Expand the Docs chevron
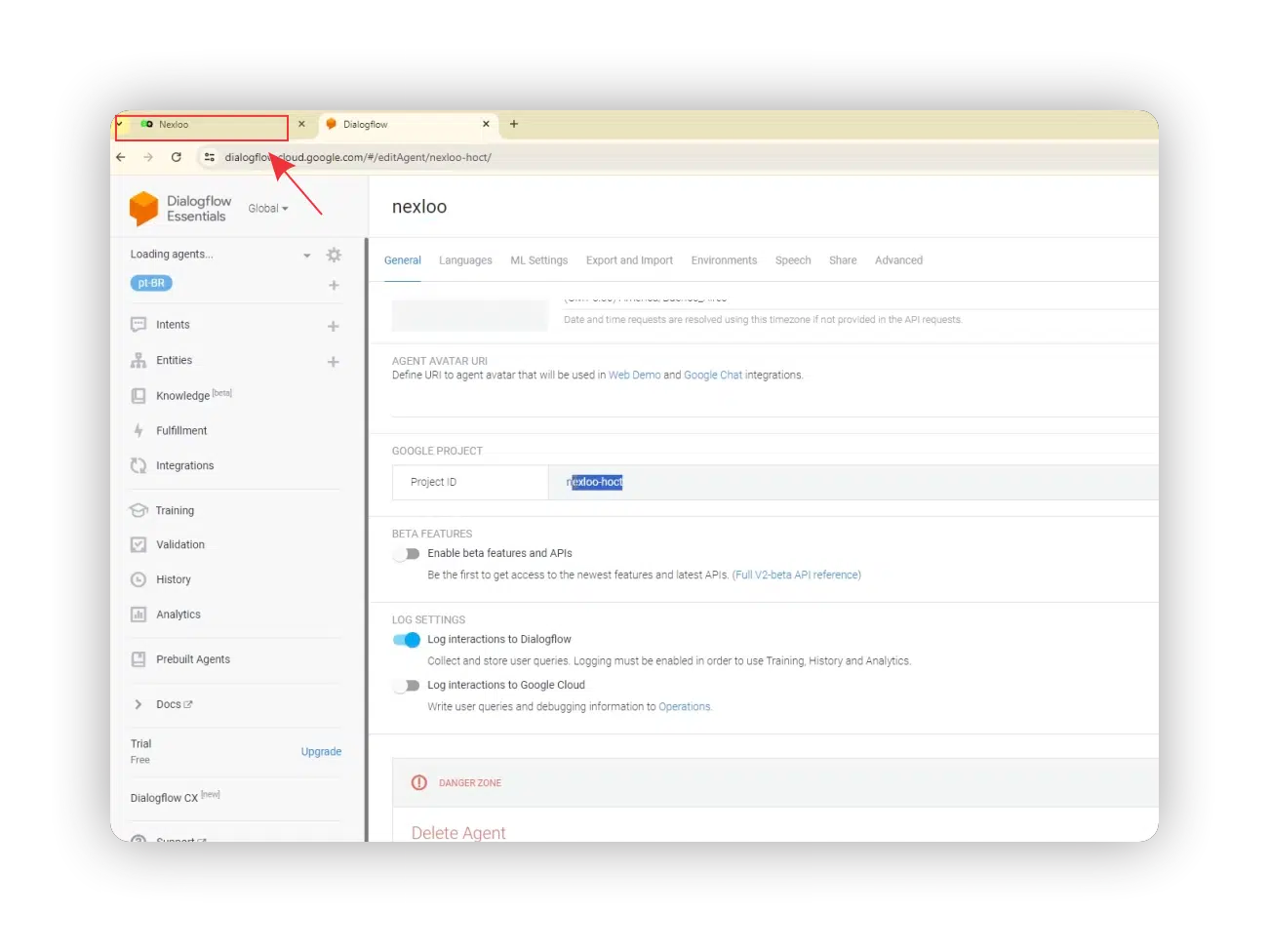 point(139,704)
